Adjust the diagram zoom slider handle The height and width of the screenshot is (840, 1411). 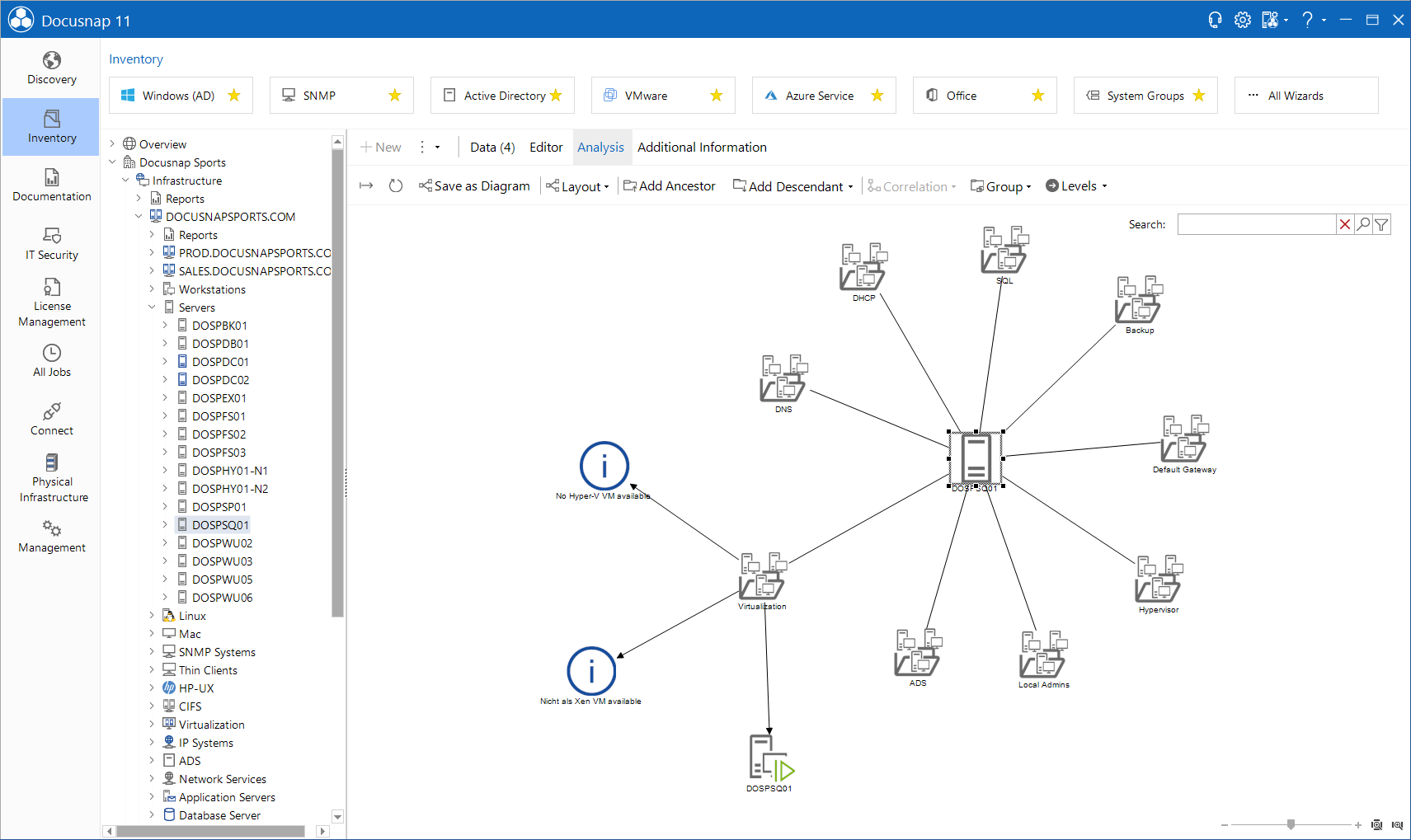(x=1291, y=824)
